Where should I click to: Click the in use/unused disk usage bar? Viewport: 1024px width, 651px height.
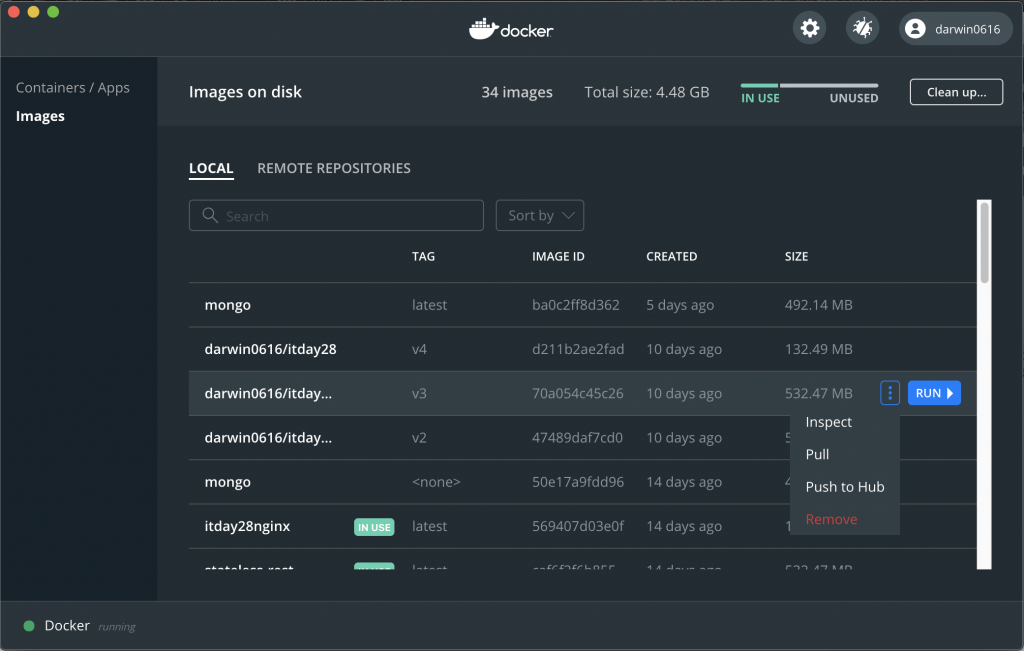[x=809, y=86]
